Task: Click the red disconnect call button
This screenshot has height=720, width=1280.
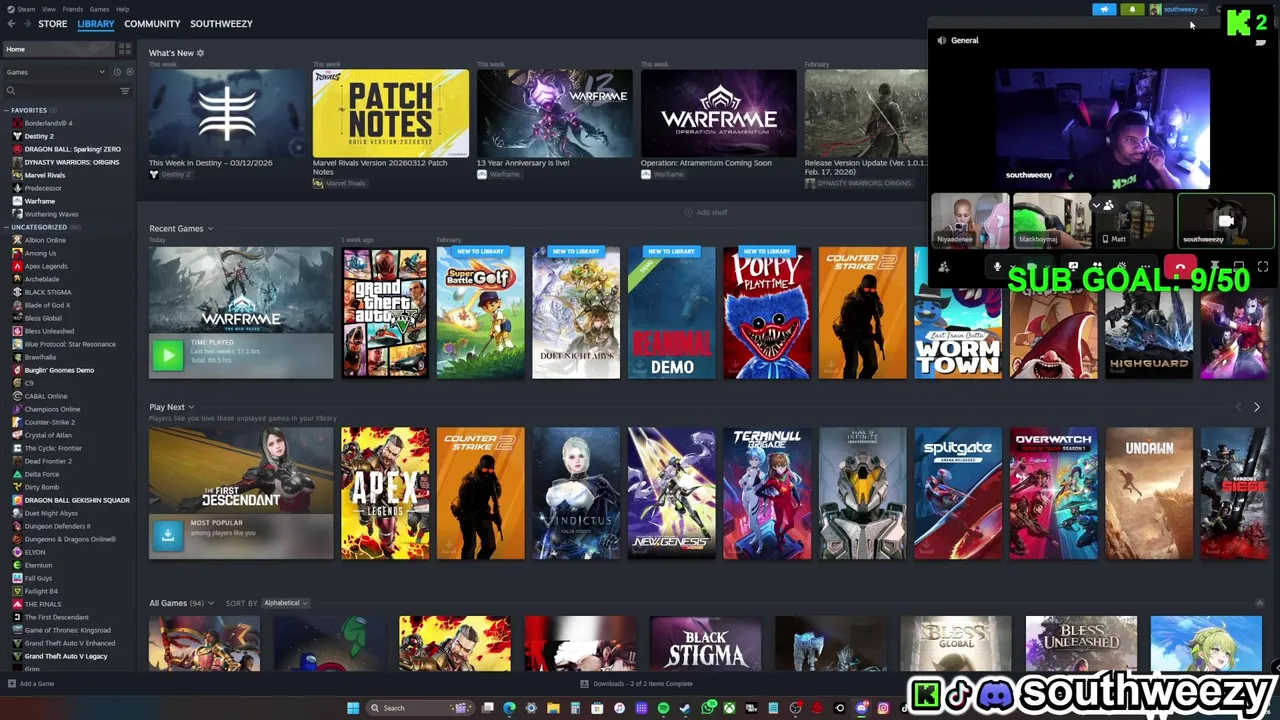Action: (x=1180, y=267)
